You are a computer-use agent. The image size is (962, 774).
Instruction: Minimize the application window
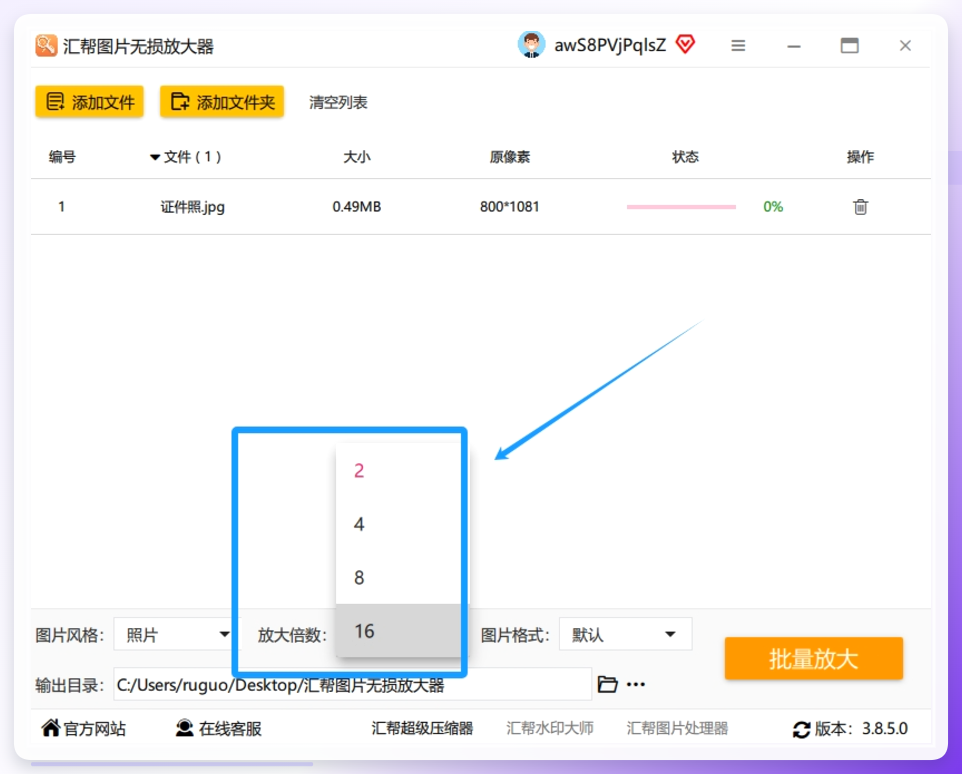click(x=794, y=47)
